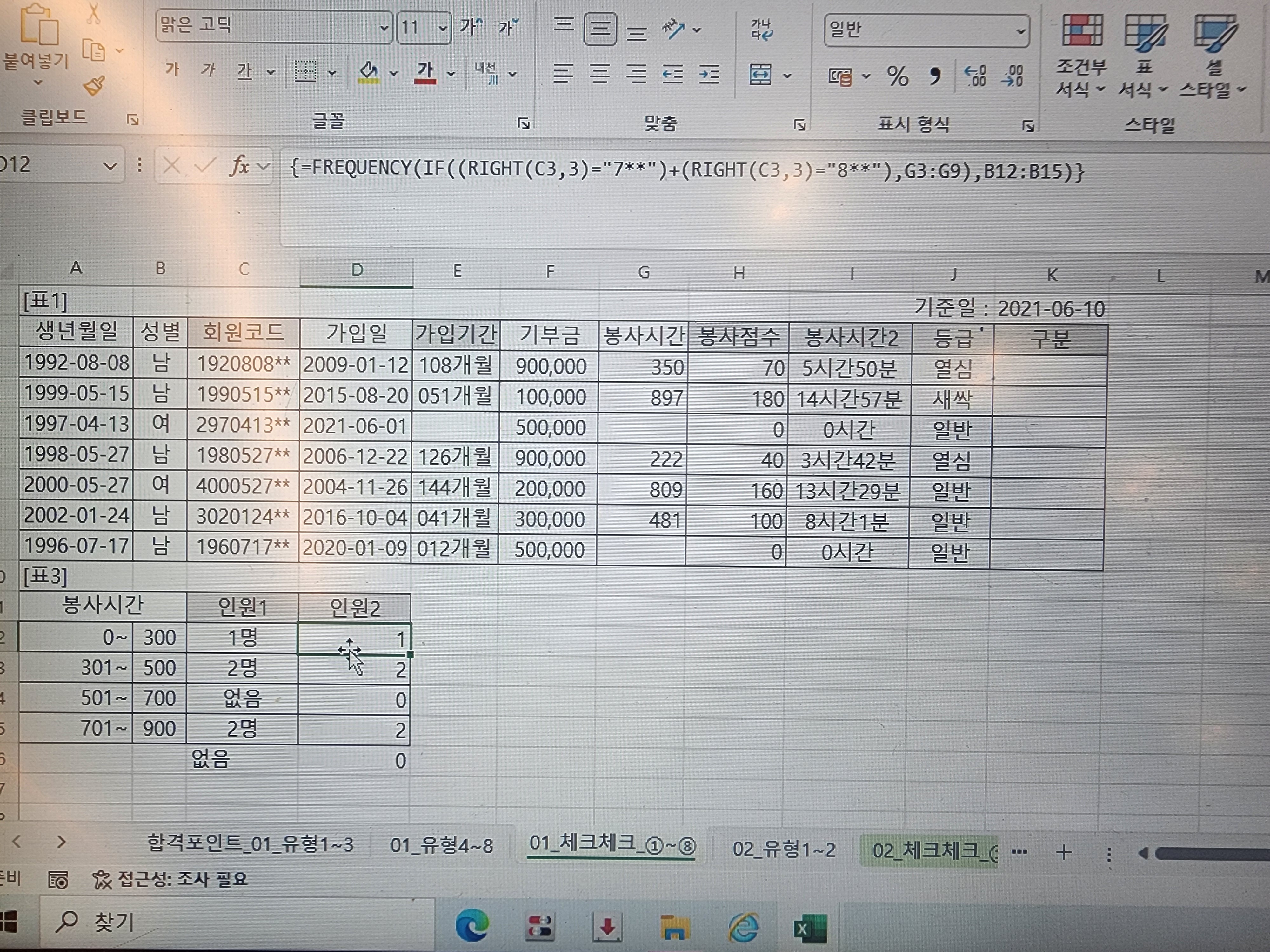Click the red font color button
This screenshot has height=952, width=1270.
(x=425, y=73)
